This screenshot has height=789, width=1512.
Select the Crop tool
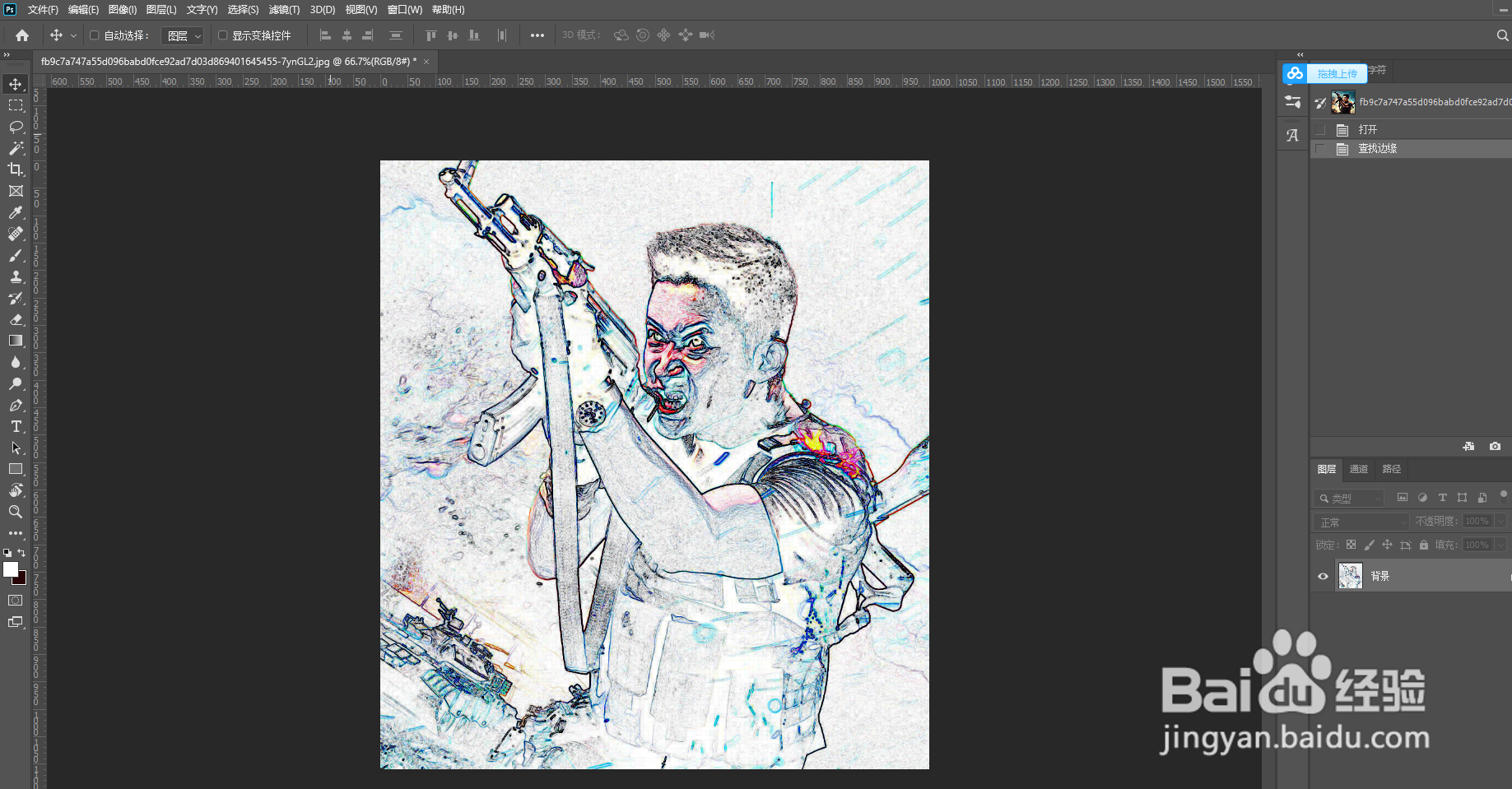(x=16, y=169)
